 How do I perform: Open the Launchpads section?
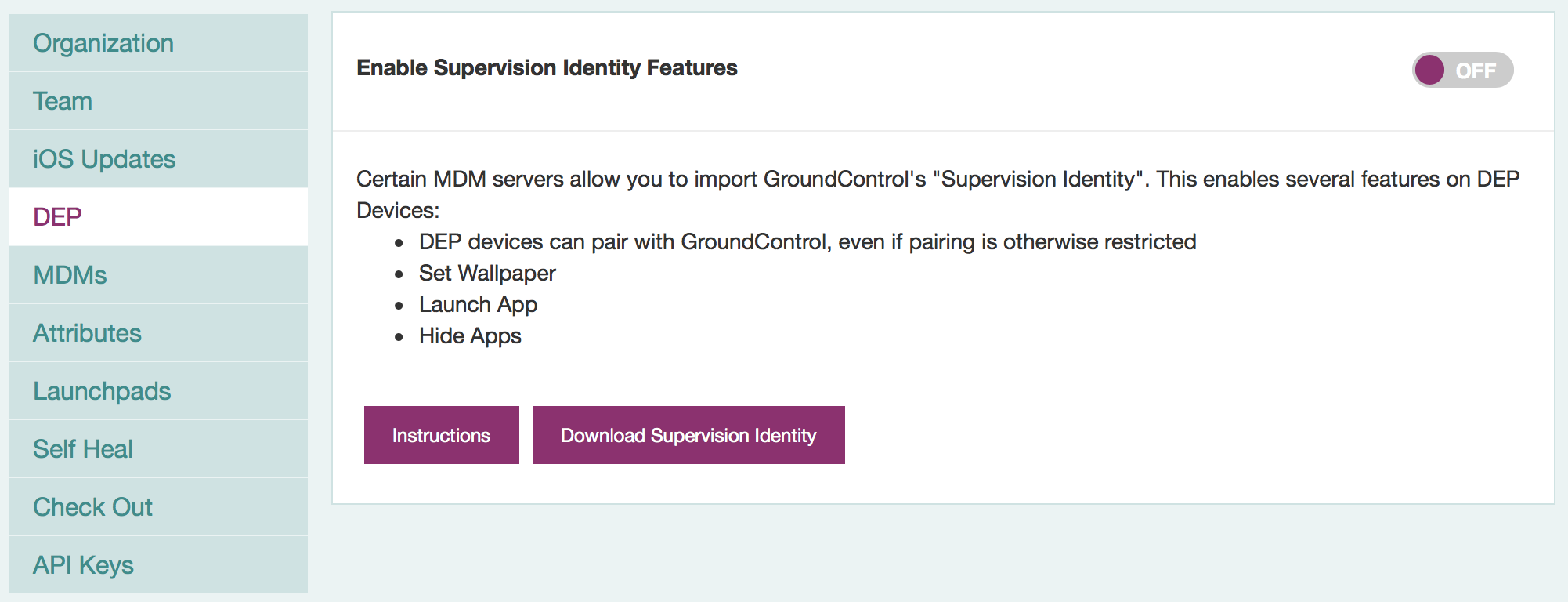pos(158,391)
